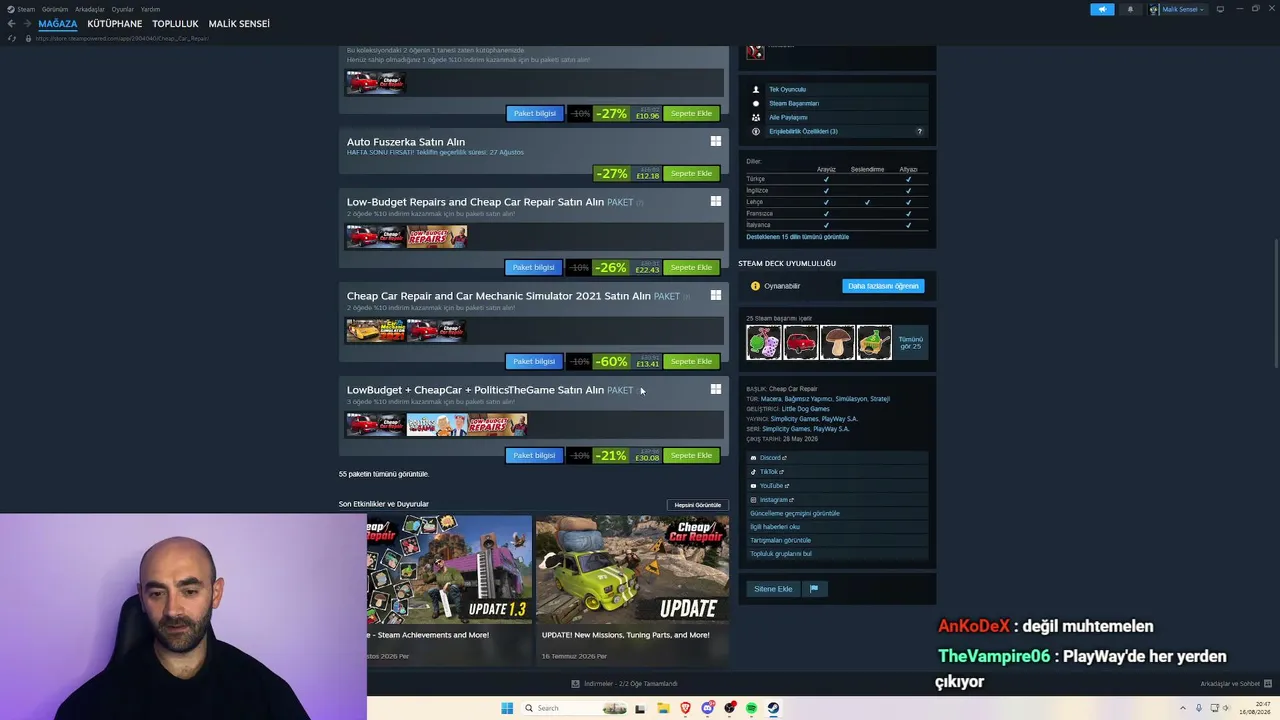Click the Daha fazlasını öğrenin button
The image size is (1280, 720).
pos(883,286)
